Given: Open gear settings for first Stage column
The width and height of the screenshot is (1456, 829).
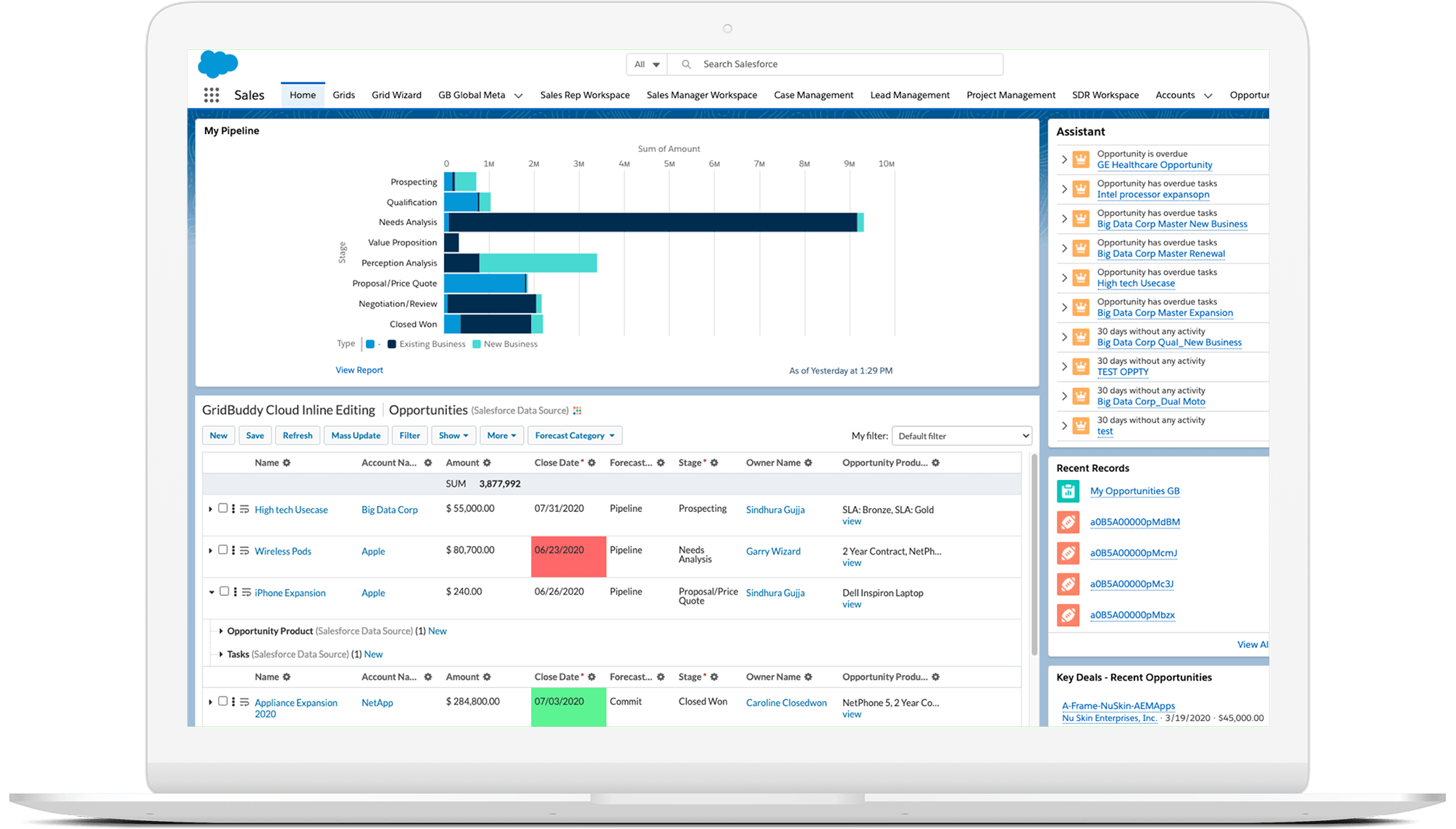Looking at the screenshot, I should [x=714, y=463].
